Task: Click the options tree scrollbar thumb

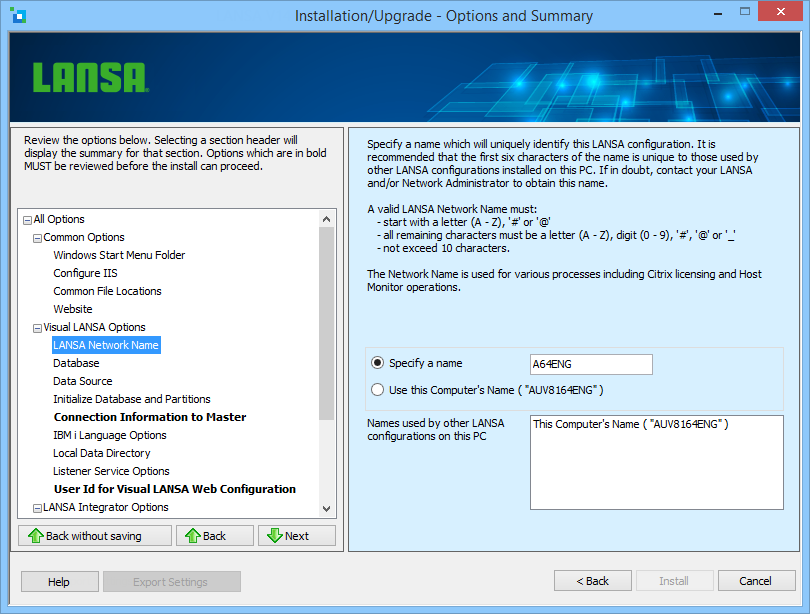Action: (x=326, y=323)
